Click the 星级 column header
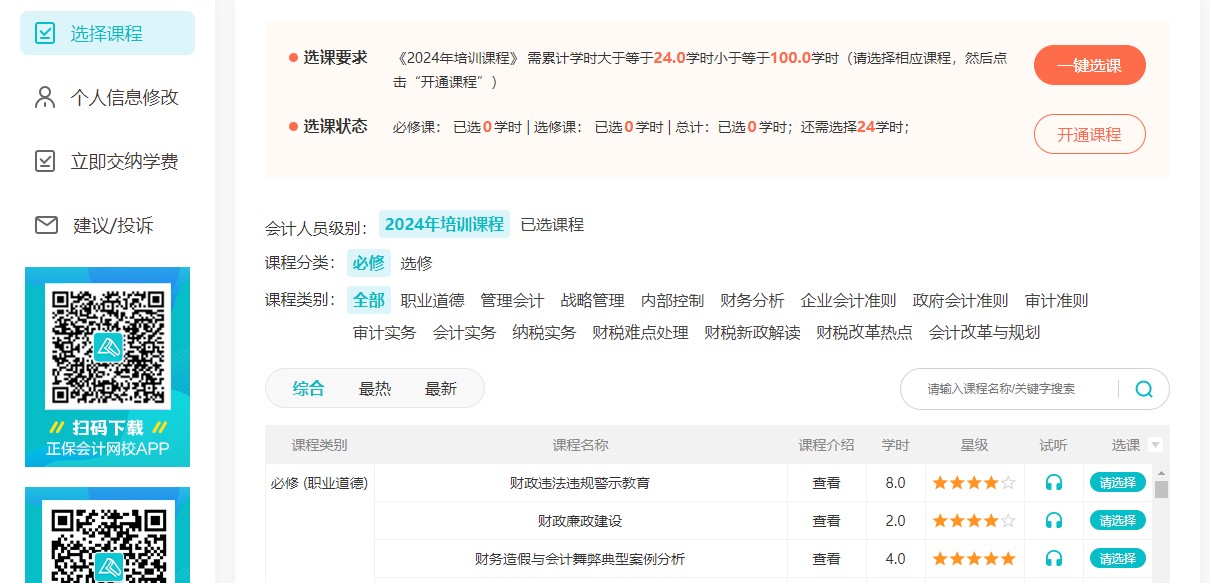The height and width of the screenshot is (583, 1210). point(974,445)
